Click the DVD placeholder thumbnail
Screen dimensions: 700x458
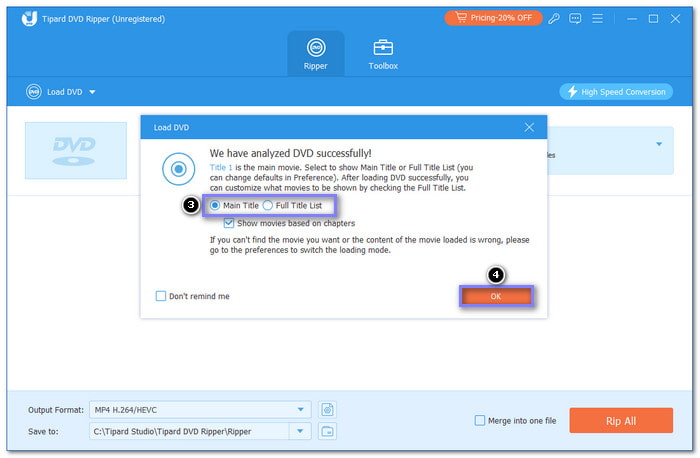[76, 150]
